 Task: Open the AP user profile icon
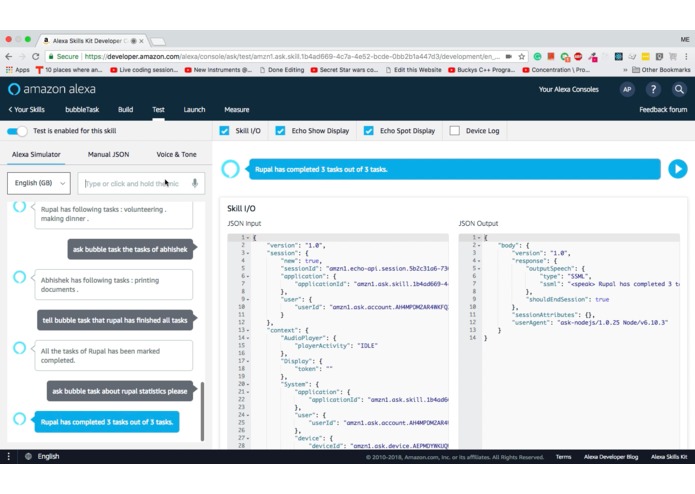click(627, 89)
